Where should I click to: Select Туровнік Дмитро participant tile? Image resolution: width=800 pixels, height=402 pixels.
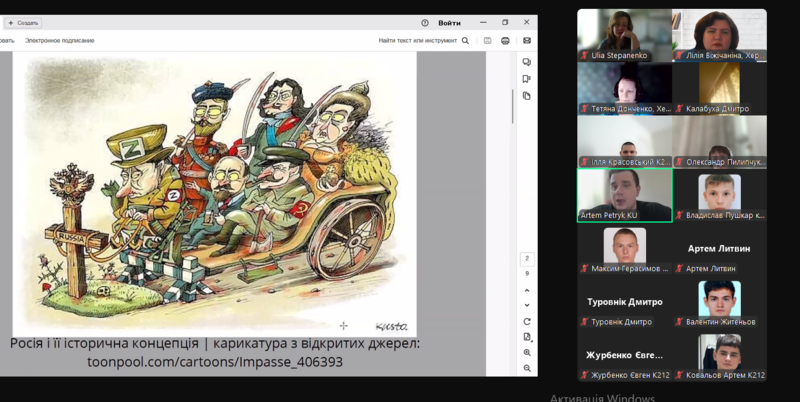point(624,303)
